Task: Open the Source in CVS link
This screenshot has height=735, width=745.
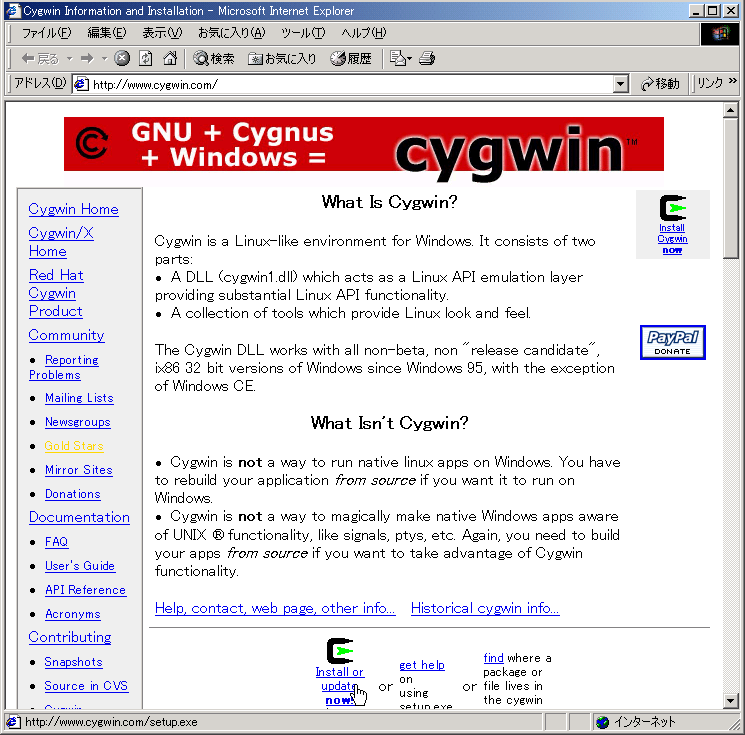Action: point(86,686)
